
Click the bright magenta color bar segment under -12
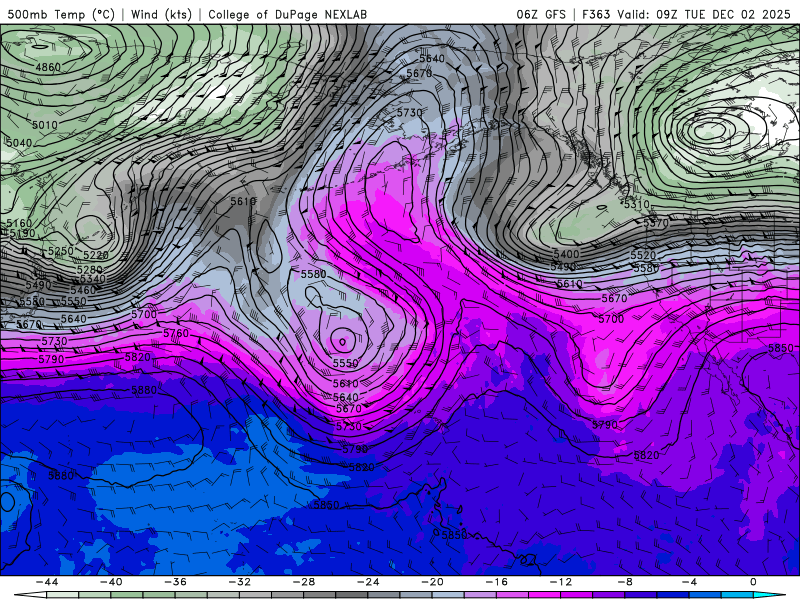tap(544, 596)
